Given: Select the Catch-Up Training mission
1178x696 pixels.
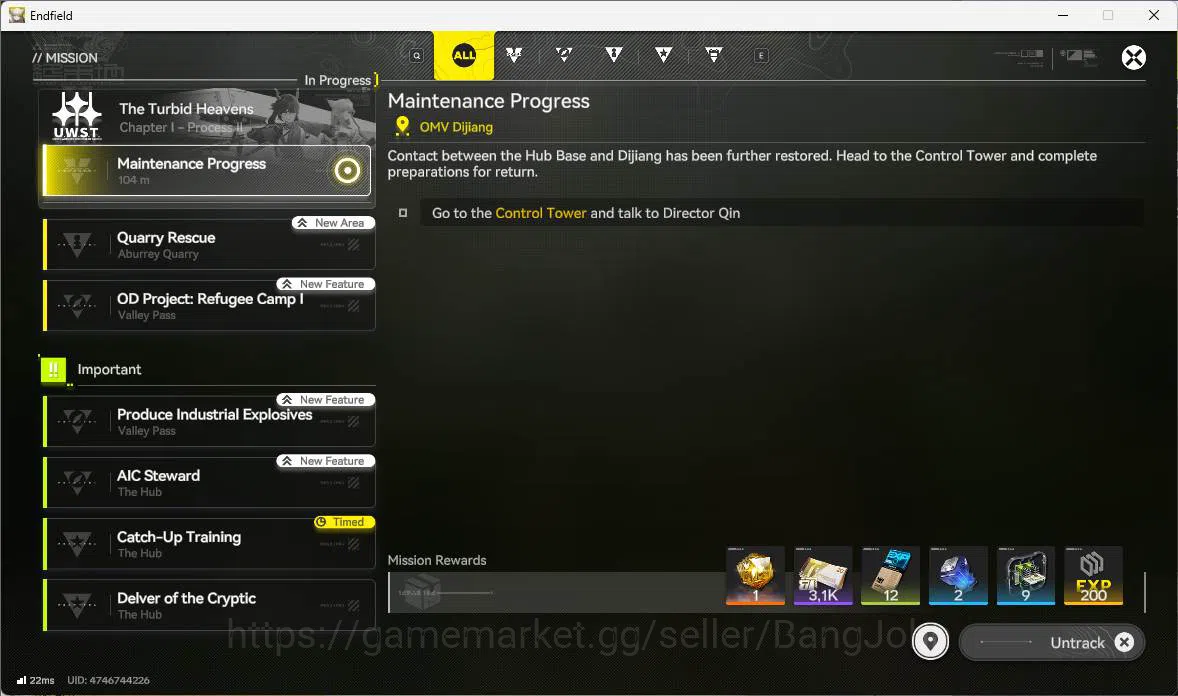Looking at the screenshot, I should click(x=210, y=543).
